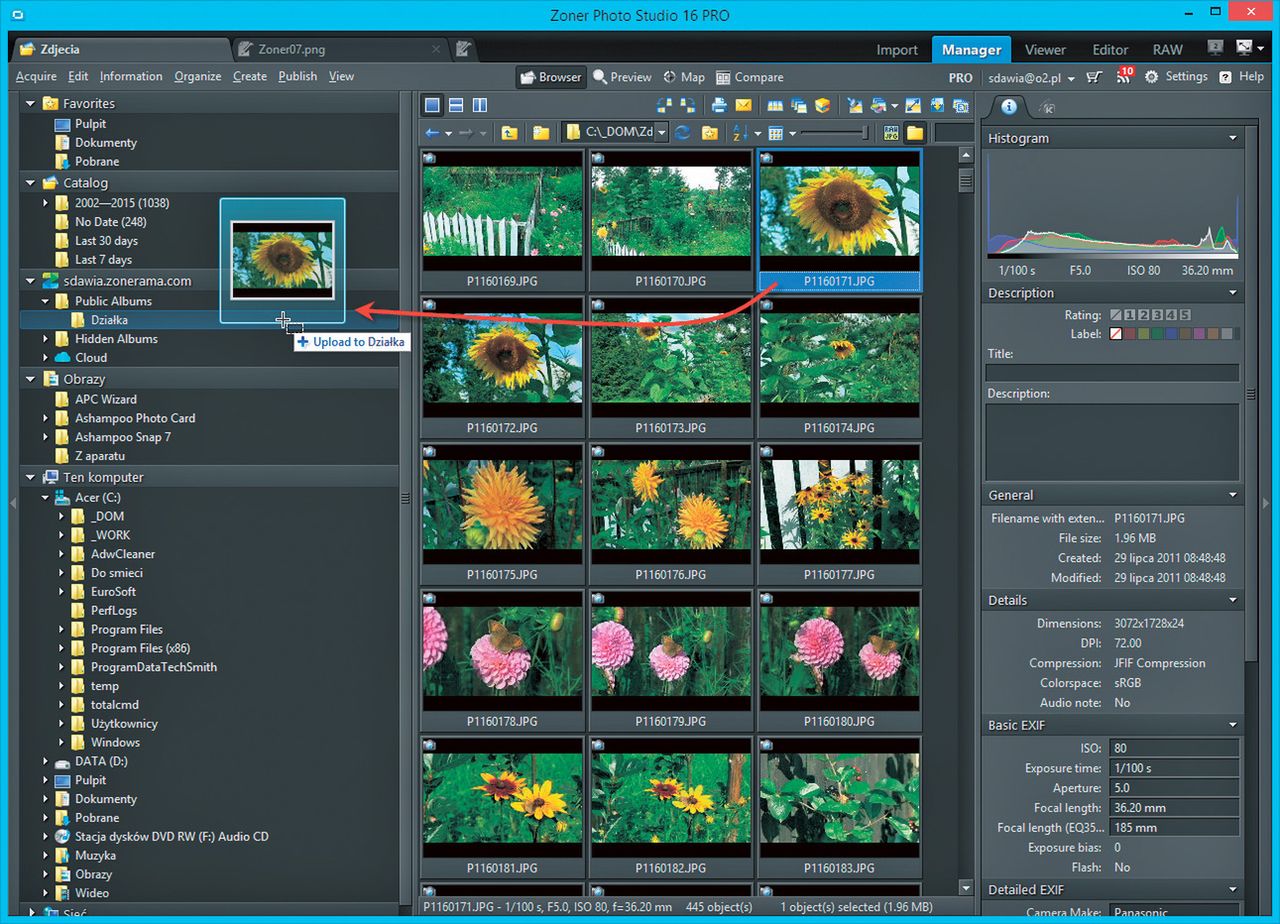Screen dimensions: 1280x924
Task: Switch to Compare mode
Action: pos(750,77)
